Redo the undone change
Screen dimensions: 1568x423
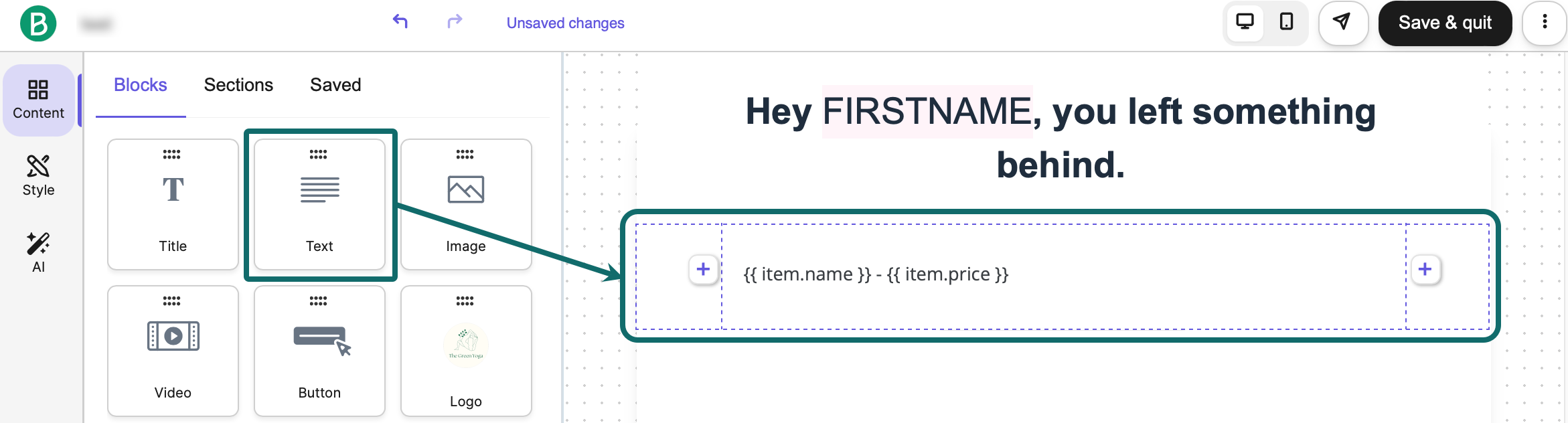(x=455, y=22)
